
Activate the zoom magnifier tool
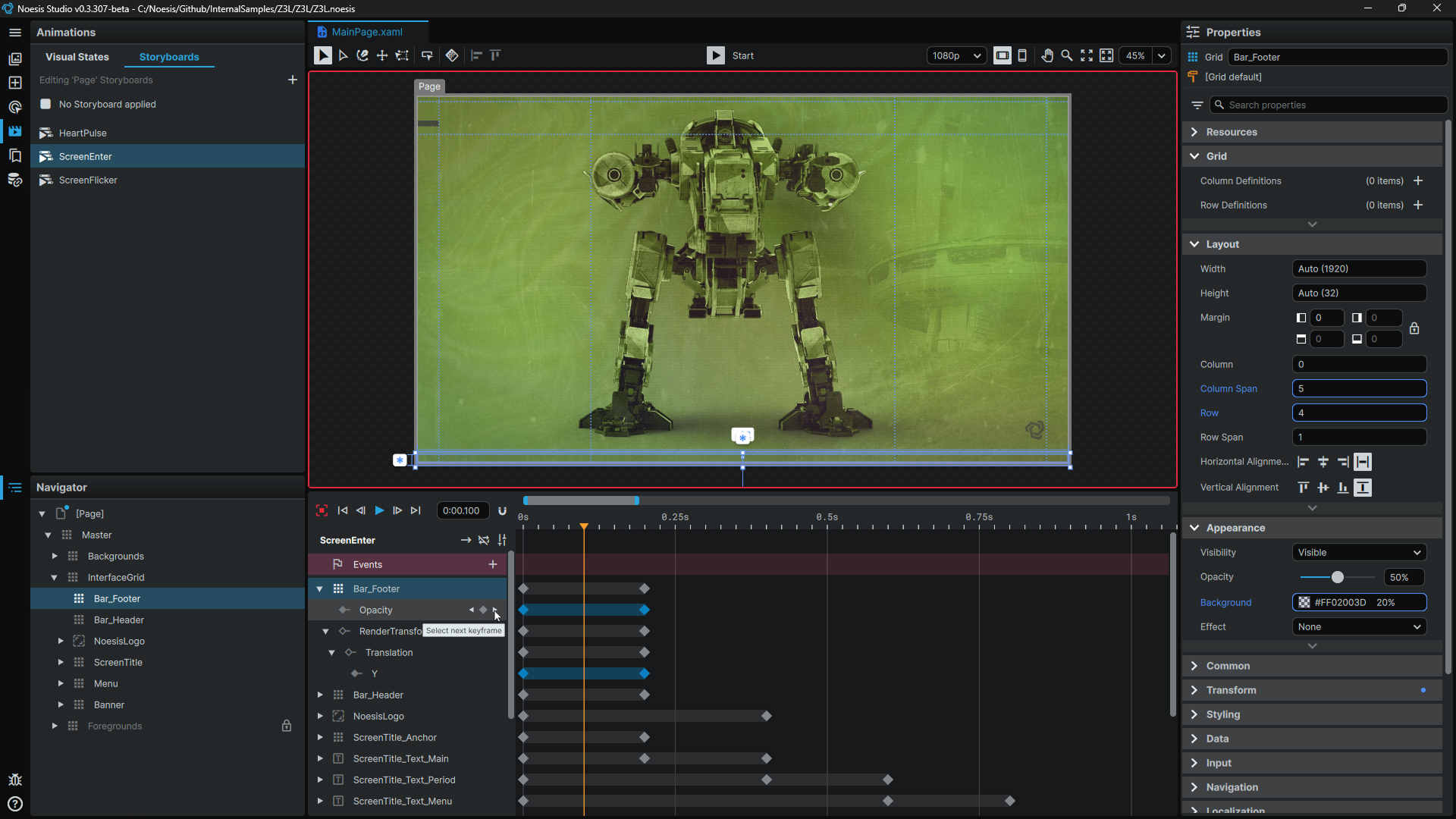coord(1067,55)
